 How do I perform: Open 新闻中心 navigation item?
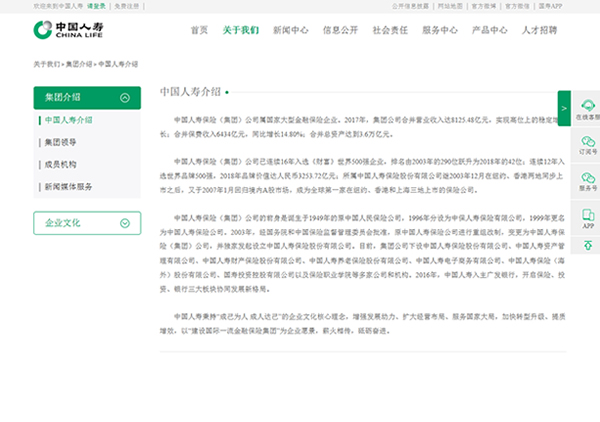click(x=290, y=30)
